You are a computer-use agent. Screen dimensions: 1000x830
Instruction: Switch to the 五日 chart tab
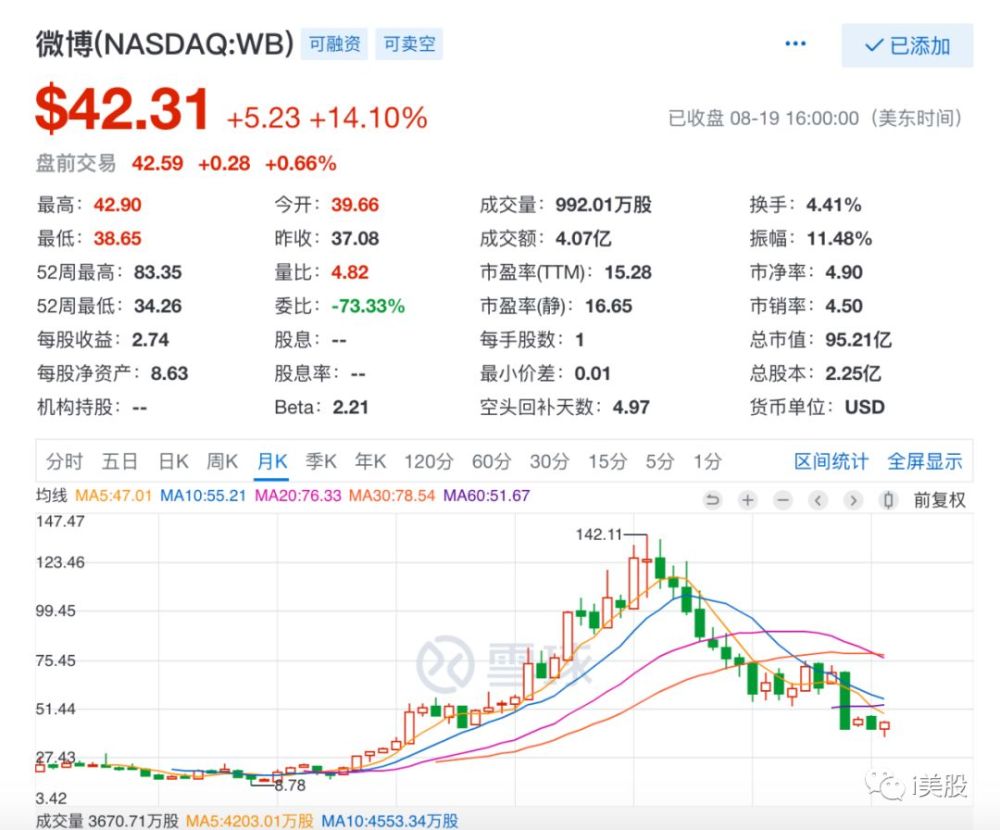tap(119, 461)
